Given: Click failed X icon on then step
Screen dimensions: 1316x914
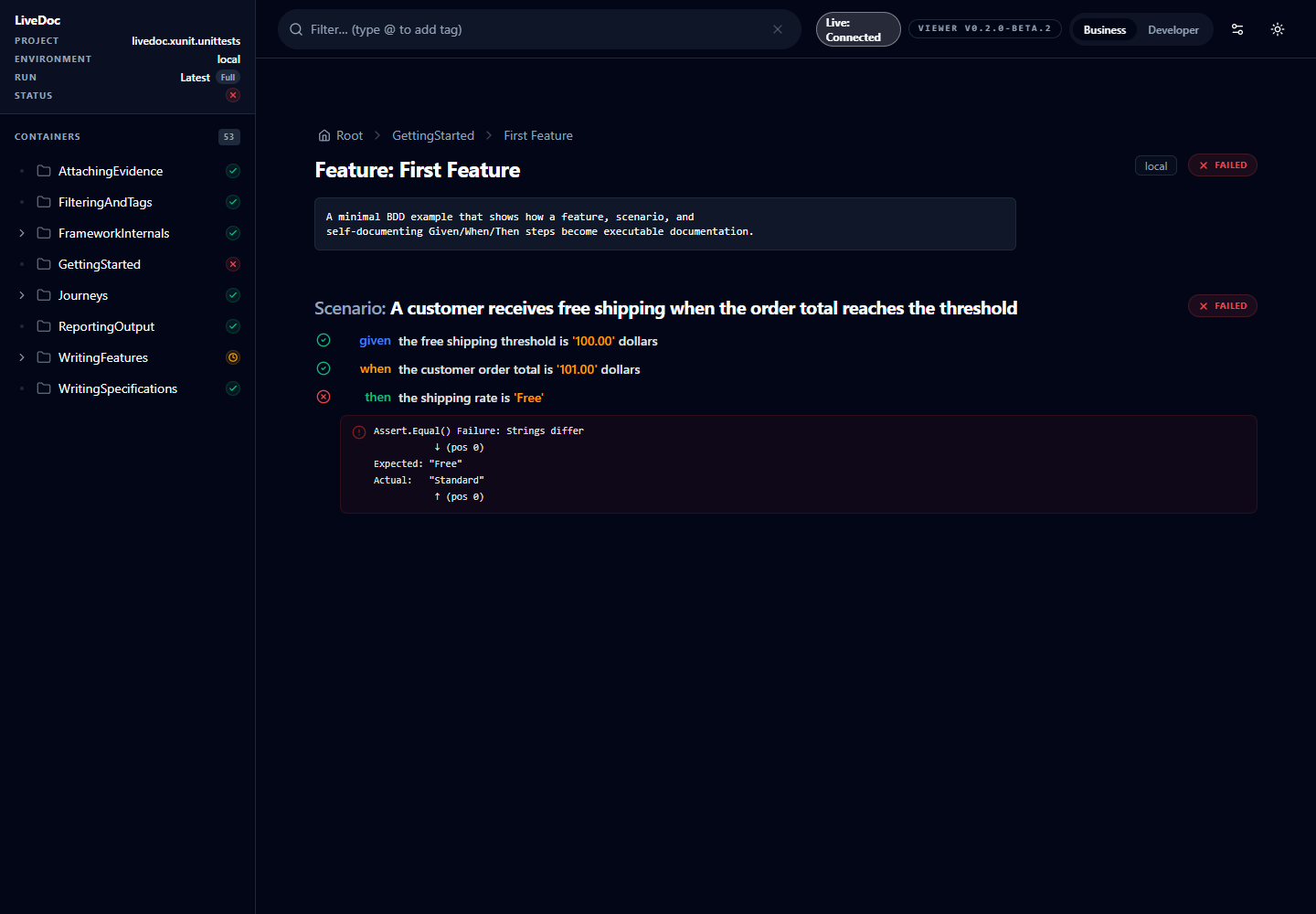Looking at the screenshot, I should (x=324, y=397).
